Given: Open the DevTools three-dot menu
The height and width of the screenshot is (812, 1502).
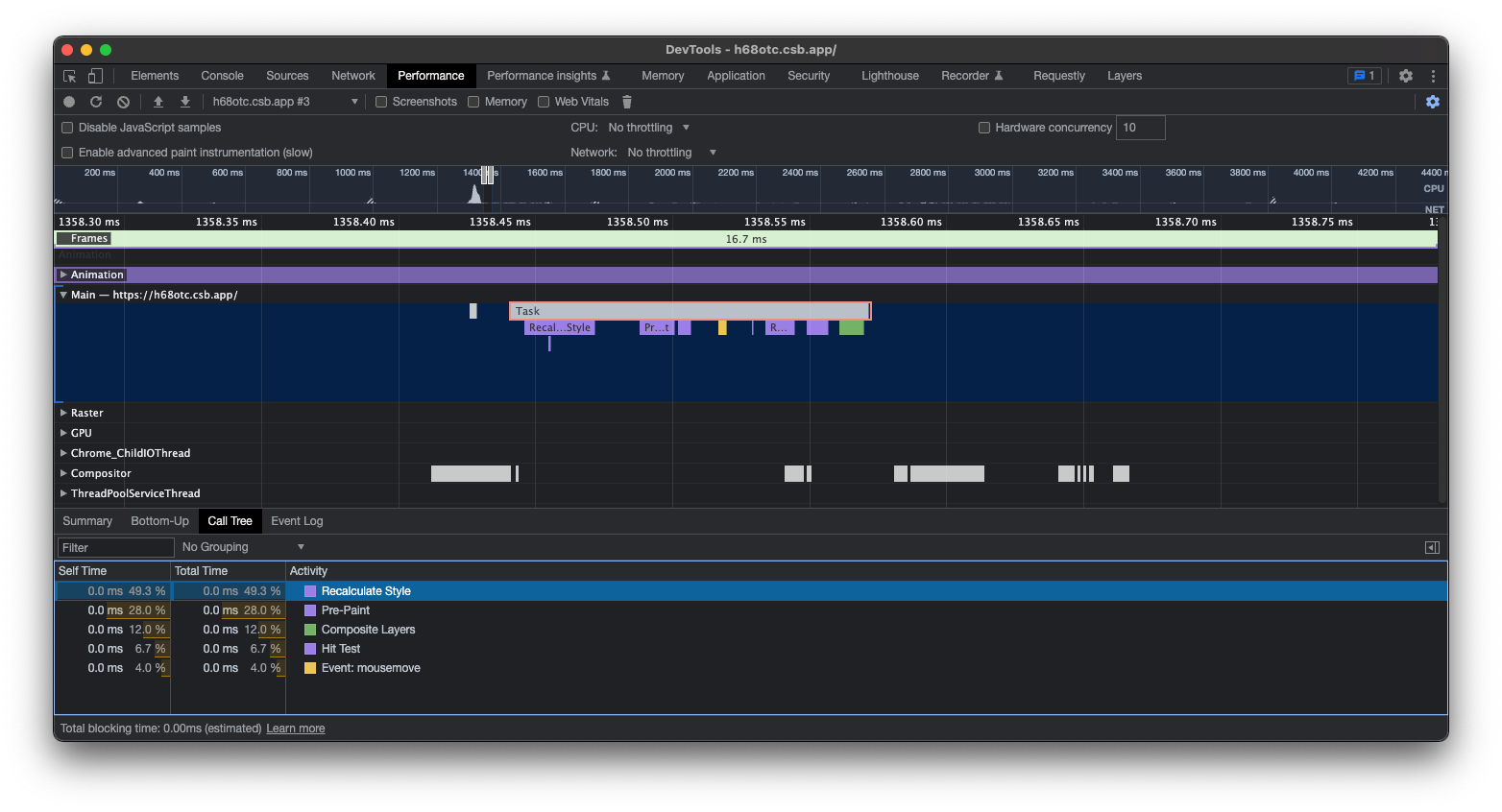Looking at the screenshot, I should [1433, 75].
